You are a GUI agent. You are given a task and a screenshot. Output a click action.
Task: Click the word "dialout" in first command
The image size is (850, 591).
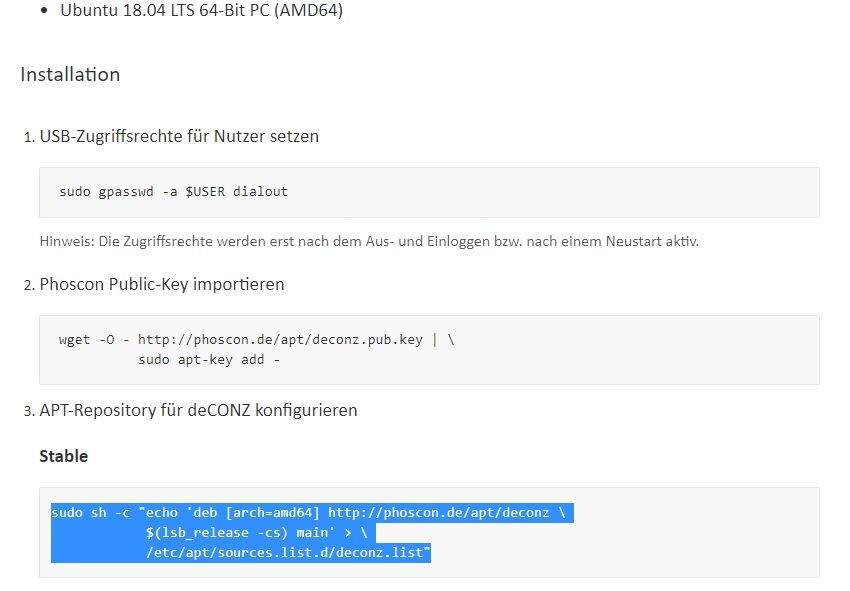click(260, 191)
